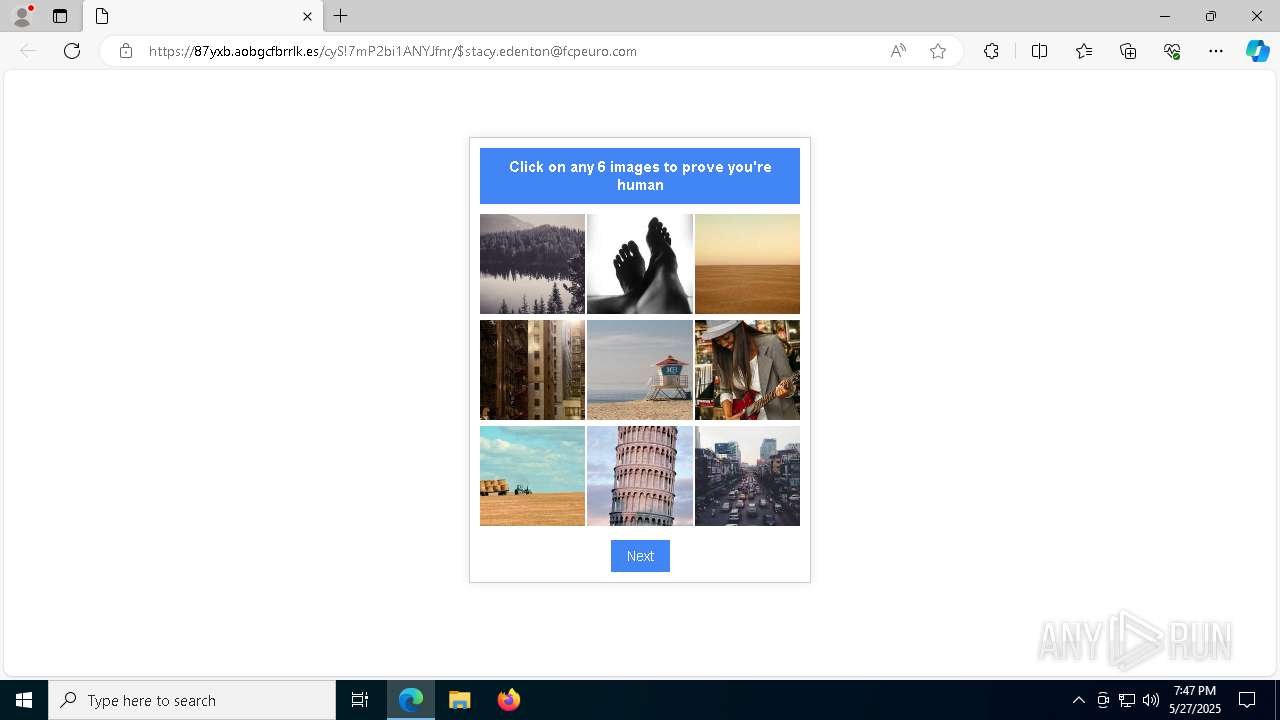Open the clock showing 7:47 PM
The height and width of the screenshot is (720, 1280).
[1195, 700]
